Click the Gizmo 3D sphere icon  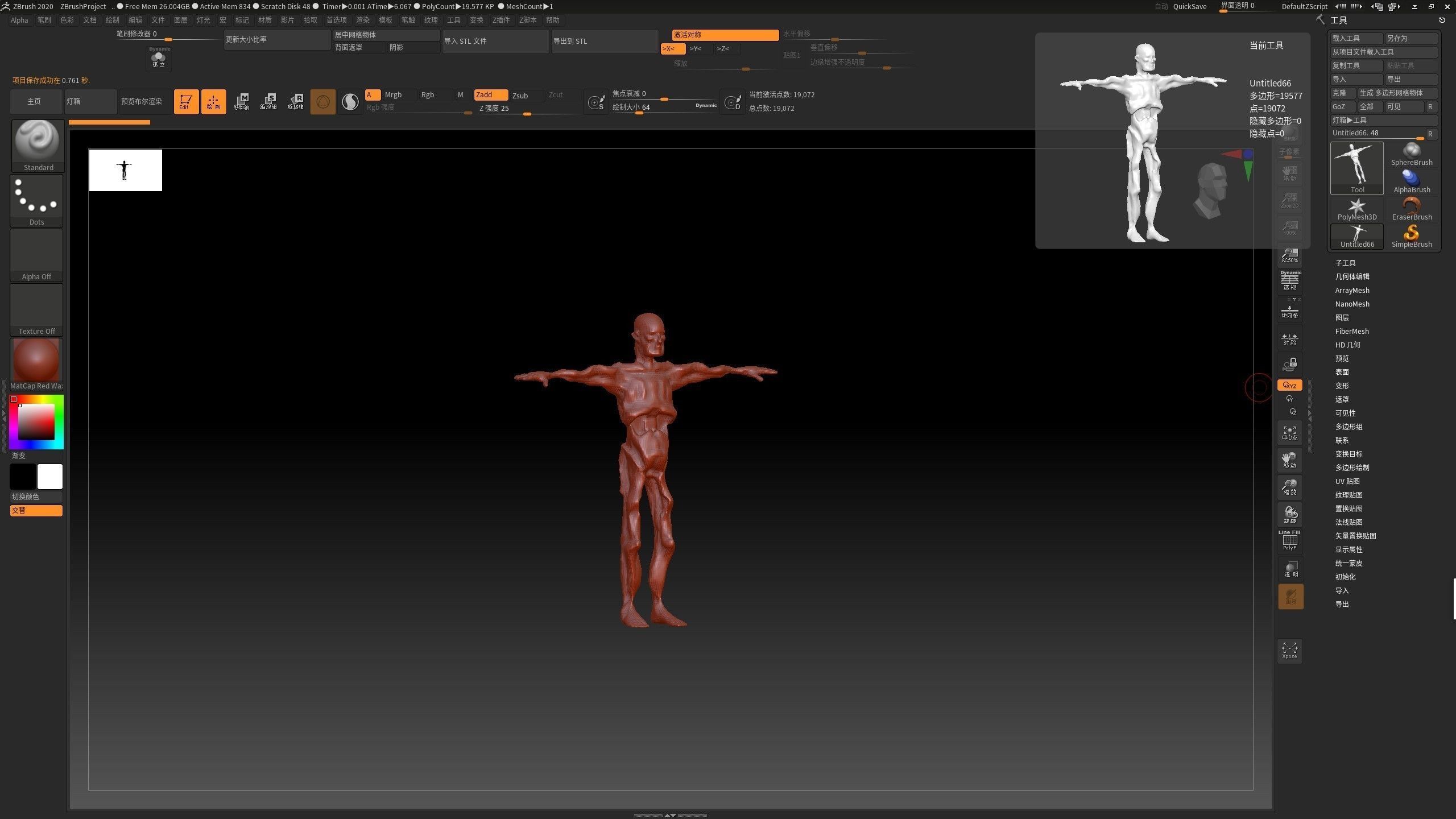point(322,102)
